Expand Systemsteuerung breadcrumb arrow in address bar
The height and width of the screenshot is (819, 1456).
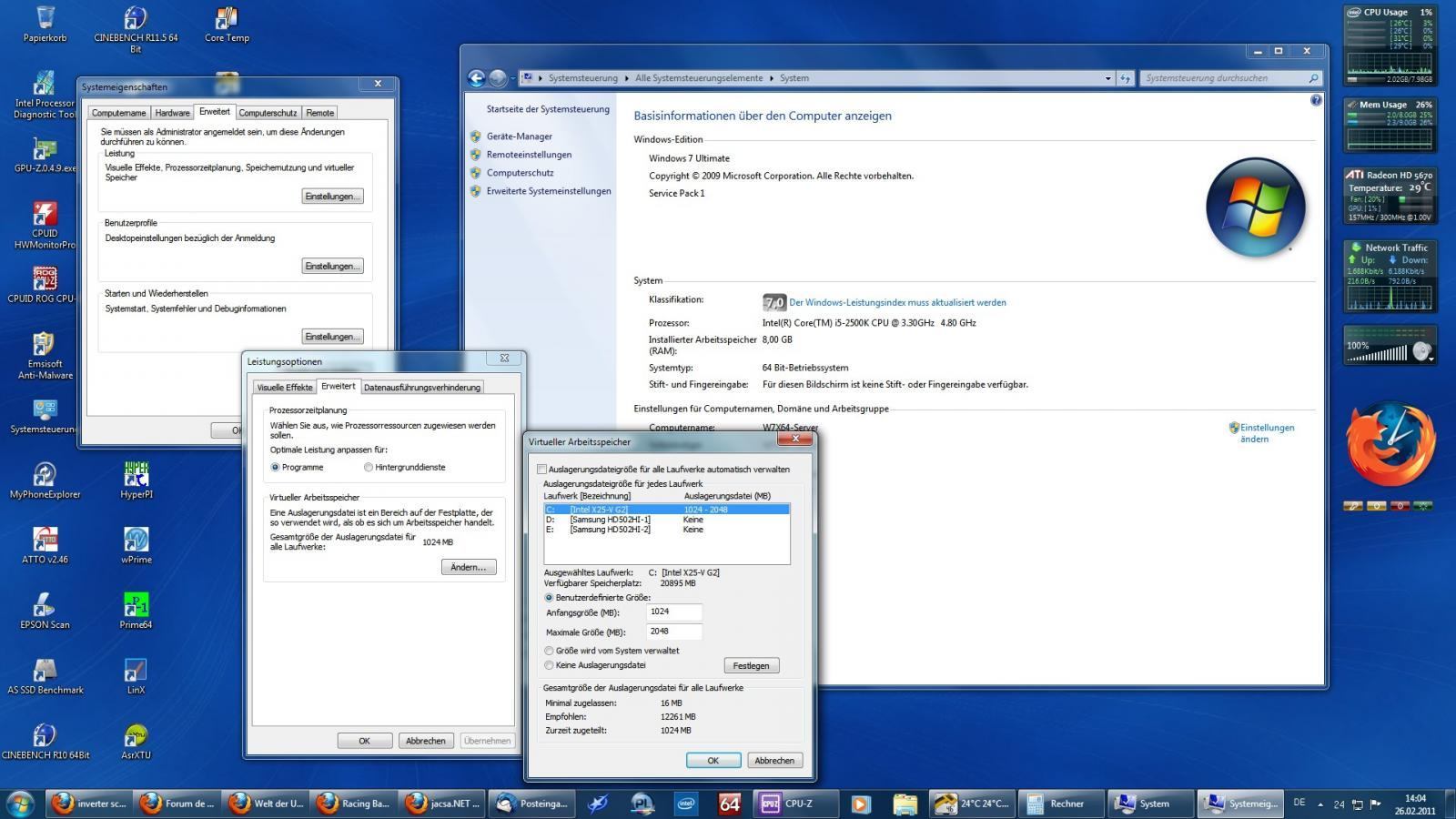pyautogui.click(x=626, y=78)
